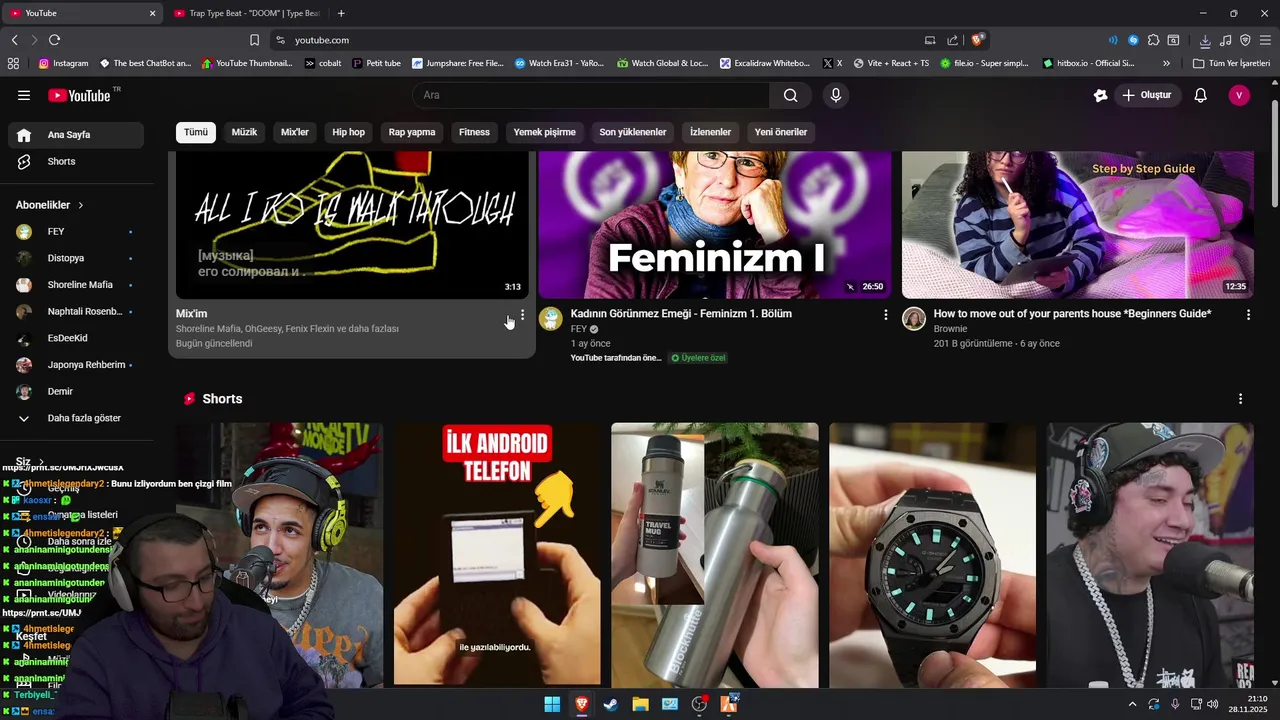The width and height of the screenshot is (1280, 720).
Task: Select Son yüklenenler filter chip
Action: pyautogui.click(x=633, y=132)
